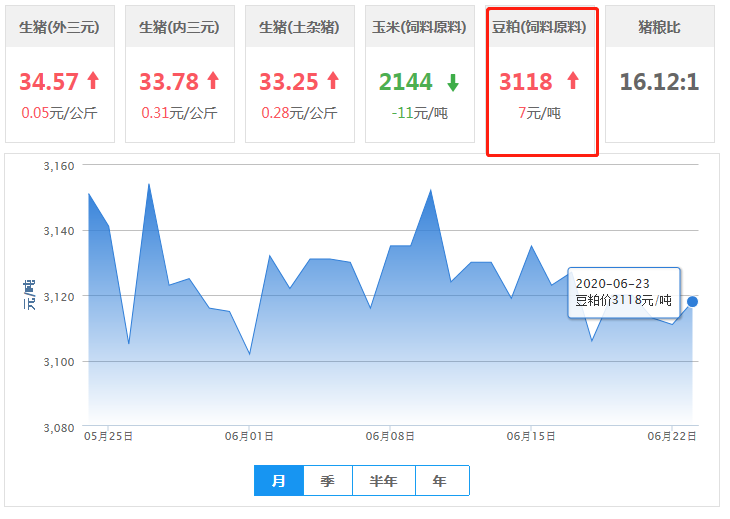Click the red up arrow beside 33.78
This screenshot has height=519, width=730.
(212, 81)
